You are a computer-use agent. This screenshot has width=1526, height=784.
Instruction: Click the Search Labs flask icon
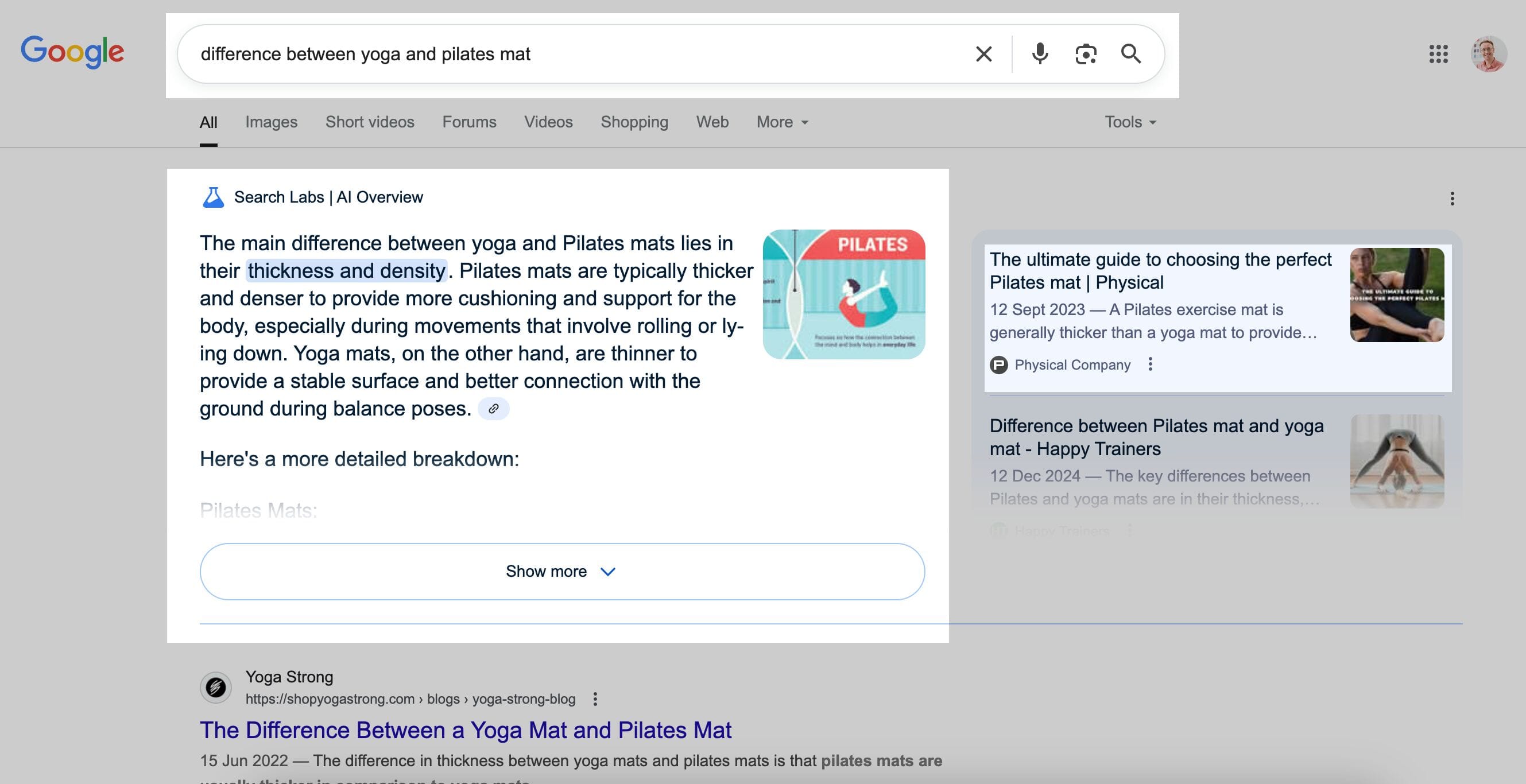tap(213, 197)
